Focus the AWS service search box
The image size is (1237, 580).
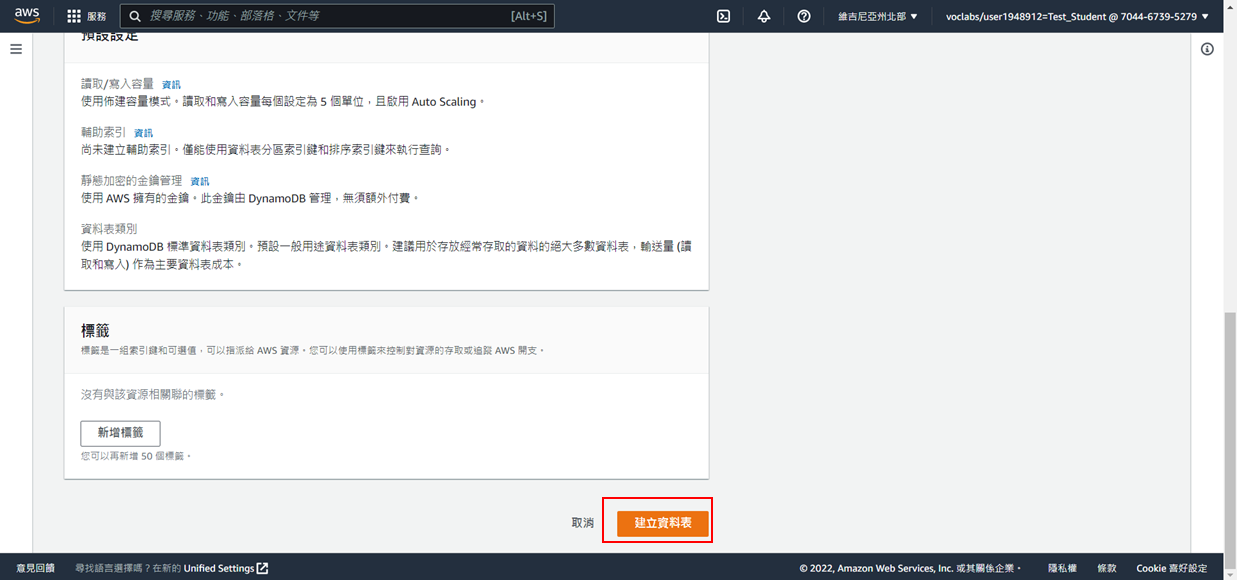337,16
